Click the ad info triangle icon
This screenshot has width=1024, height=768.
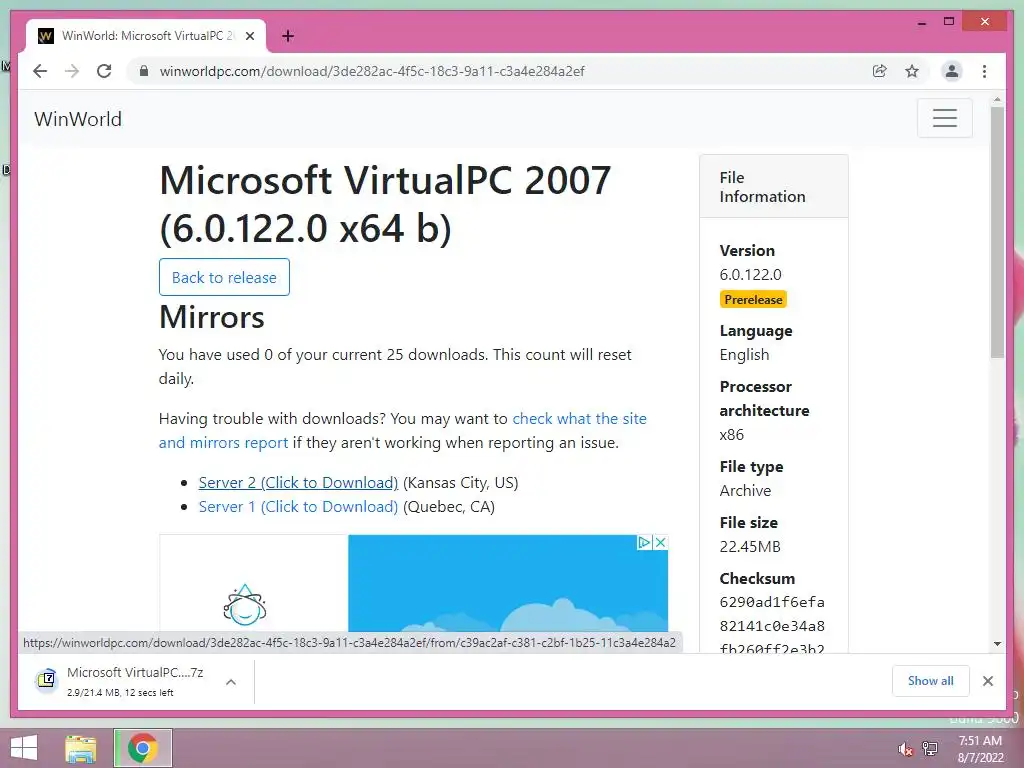pos(644,542)
